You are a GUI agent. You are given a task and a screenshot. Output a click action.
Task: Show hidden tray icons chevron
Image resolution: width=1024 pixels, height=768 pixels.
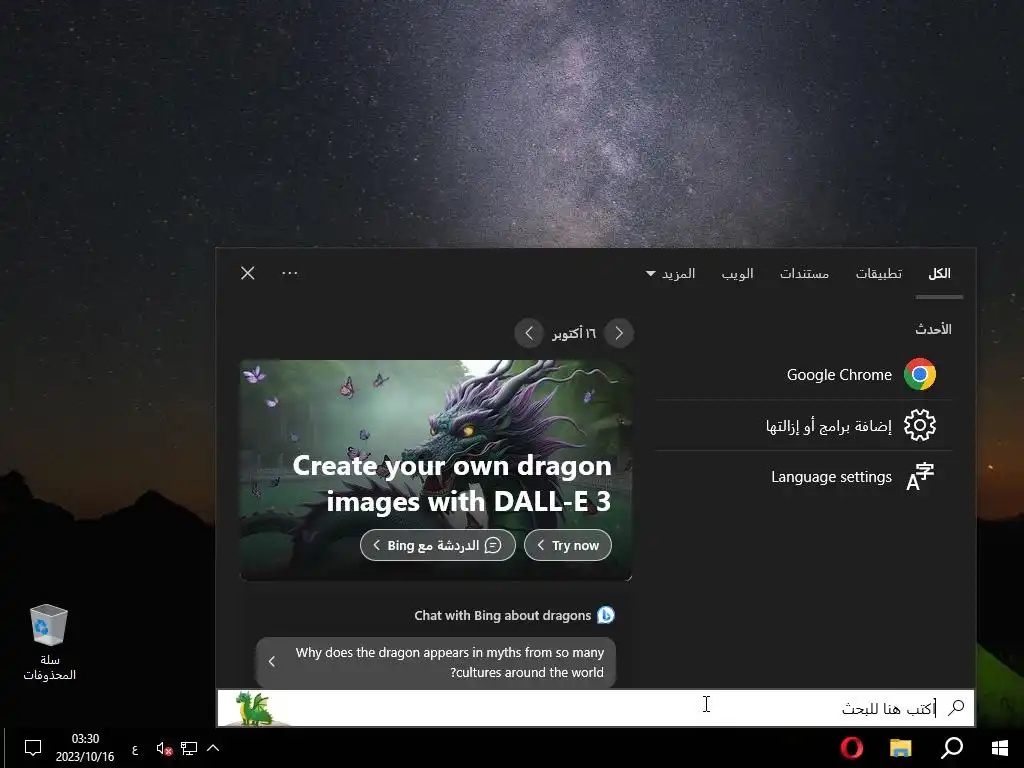[x=213, y=748]
